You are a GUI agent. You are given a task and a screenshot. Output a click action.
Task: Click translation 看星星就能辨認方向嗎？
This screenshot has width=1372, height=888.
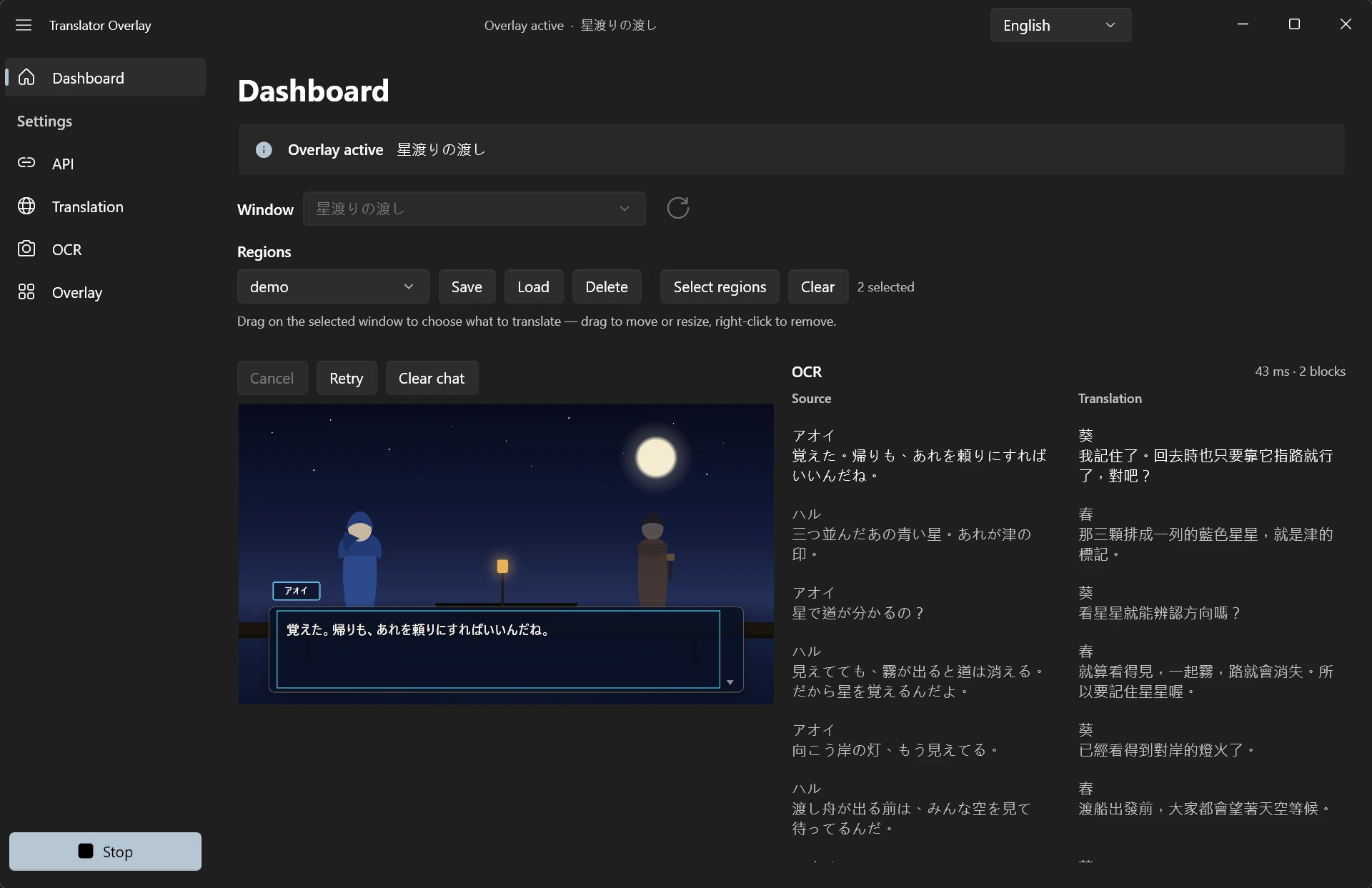1160,613
